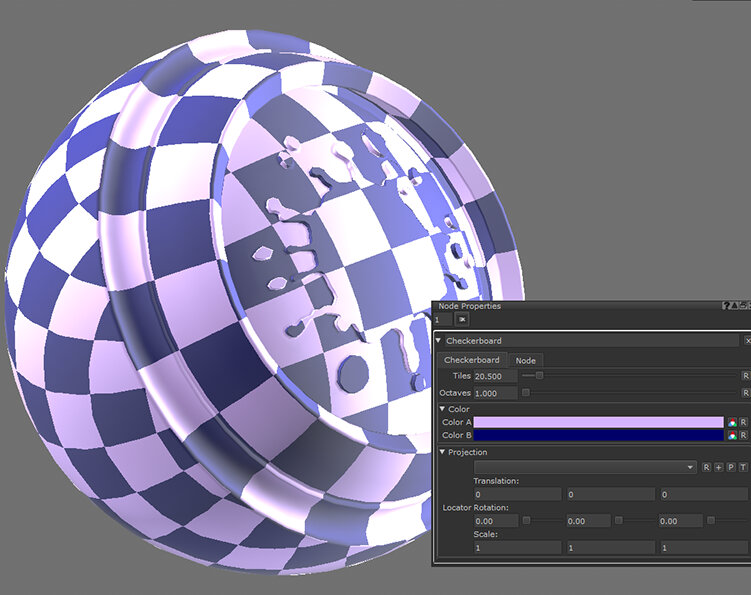Image resolution: width=751 pixels, height=595 pixels.
Task: Open the color picker for Color B
Action: coord(732,436)
